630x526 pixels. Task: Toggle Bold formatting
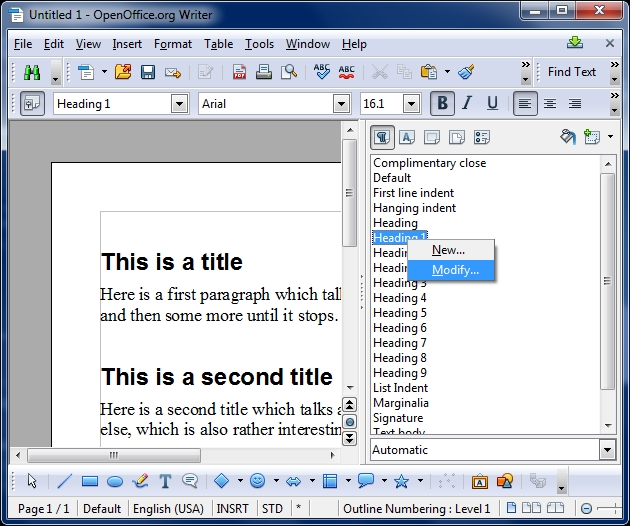click(x=442, y=104)
